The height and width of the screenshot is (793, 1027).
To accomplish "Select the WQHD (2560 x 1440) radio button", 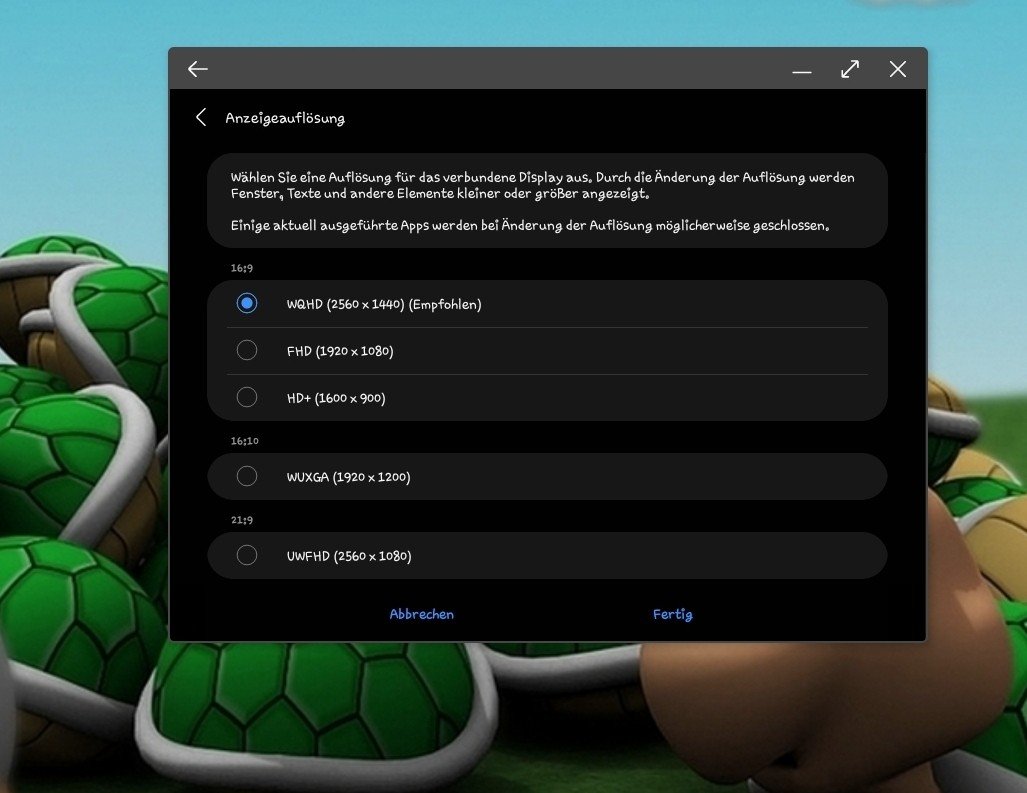I will click(247, 303).
